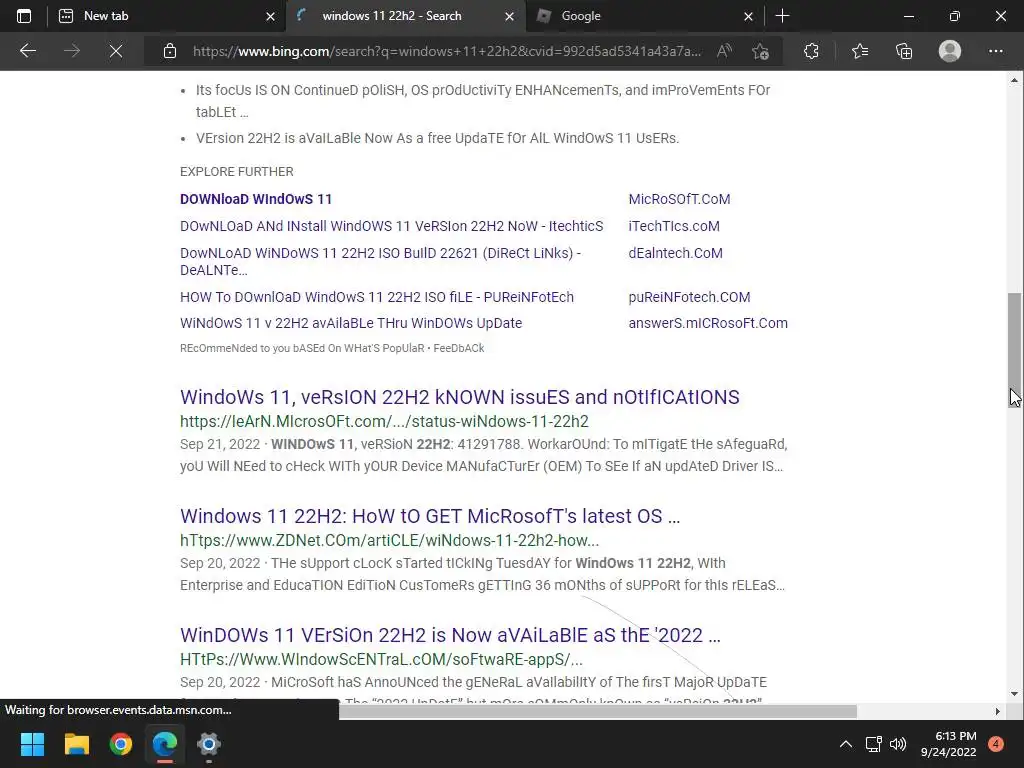The height and width of the screenshot is (768, 1024).
Task: Open Edge Settings and more menu
Action: (995, 51)
